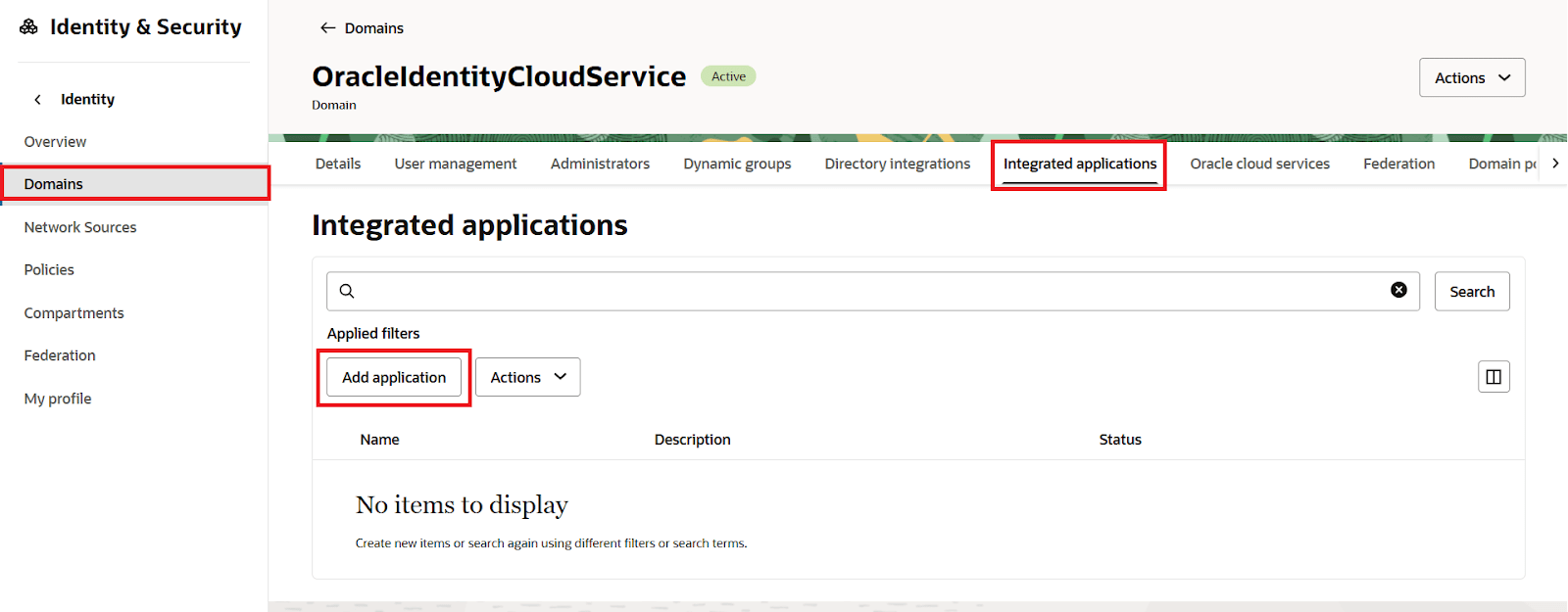Open the Directory integrations tab
Image resolution: width=1568 pixels, height=612 pixels.
point(898,164)
